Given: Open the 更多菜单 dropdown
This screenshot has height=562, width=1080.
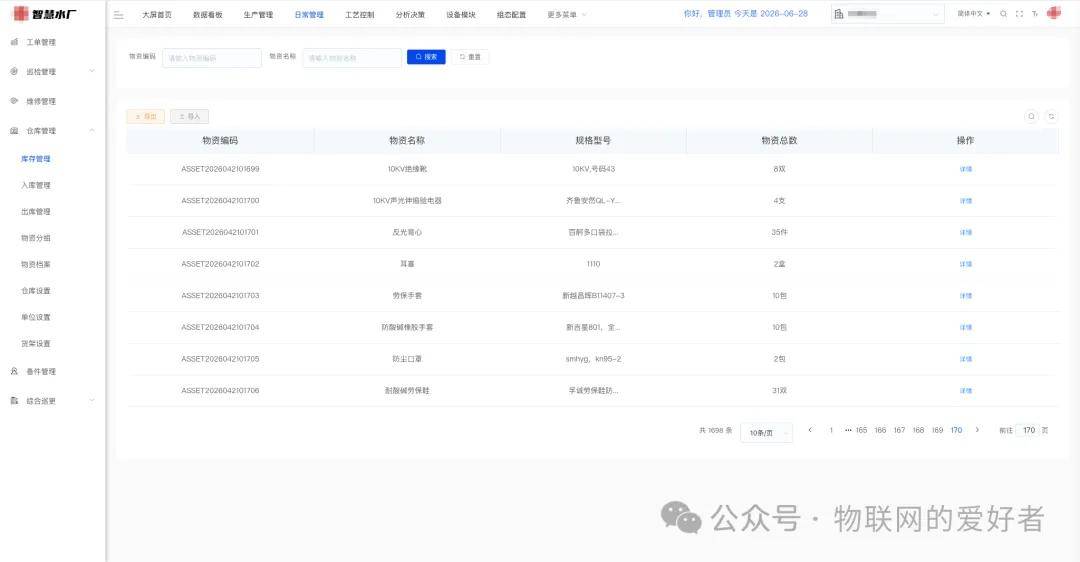Looking at the screenshot, I should 567,14.
